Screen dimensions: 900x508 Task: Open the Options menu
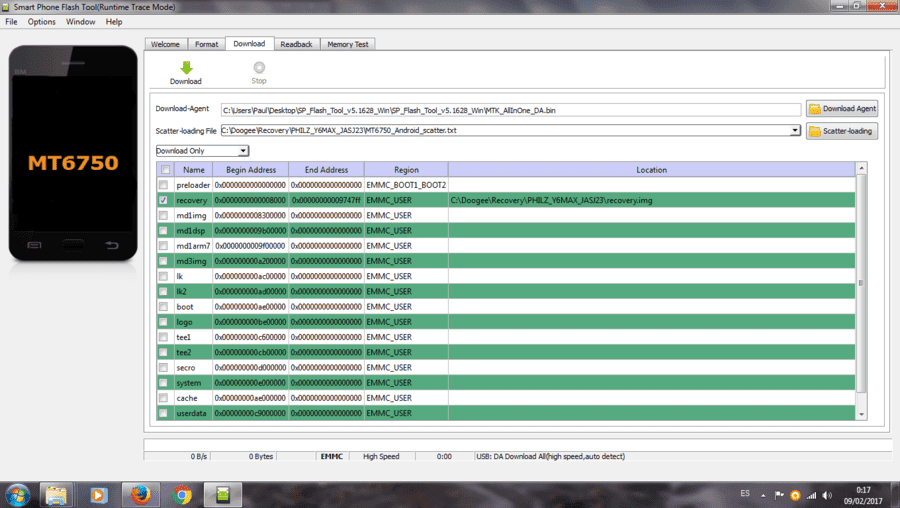click(x=41, y=22)
